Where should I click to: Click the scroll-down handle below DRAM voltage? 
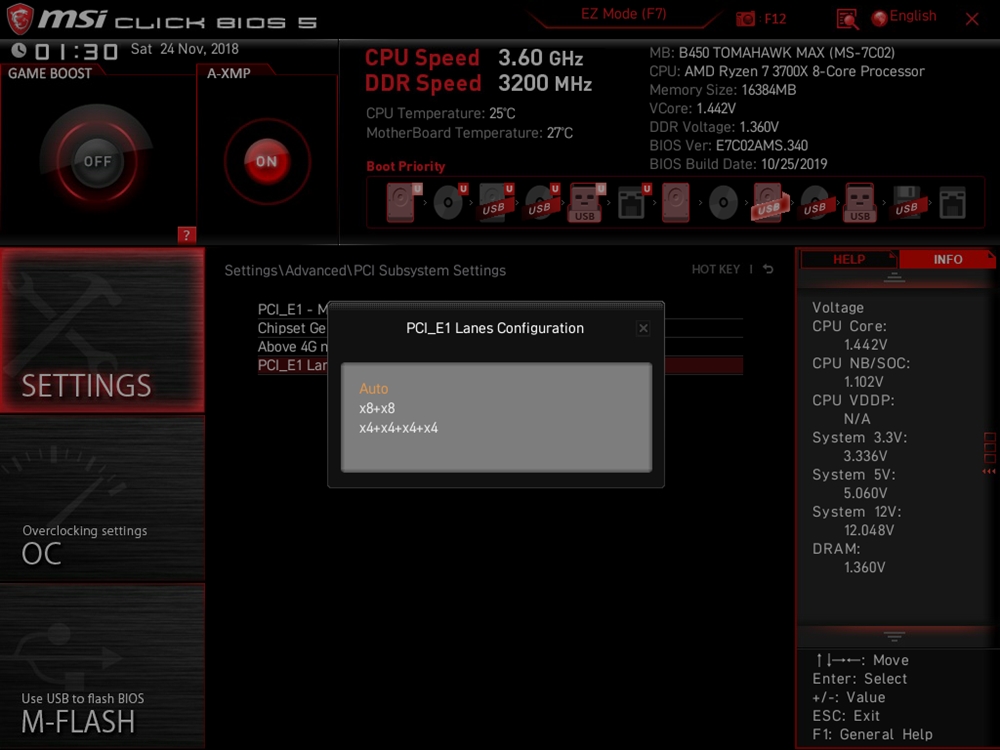[894, 636]
